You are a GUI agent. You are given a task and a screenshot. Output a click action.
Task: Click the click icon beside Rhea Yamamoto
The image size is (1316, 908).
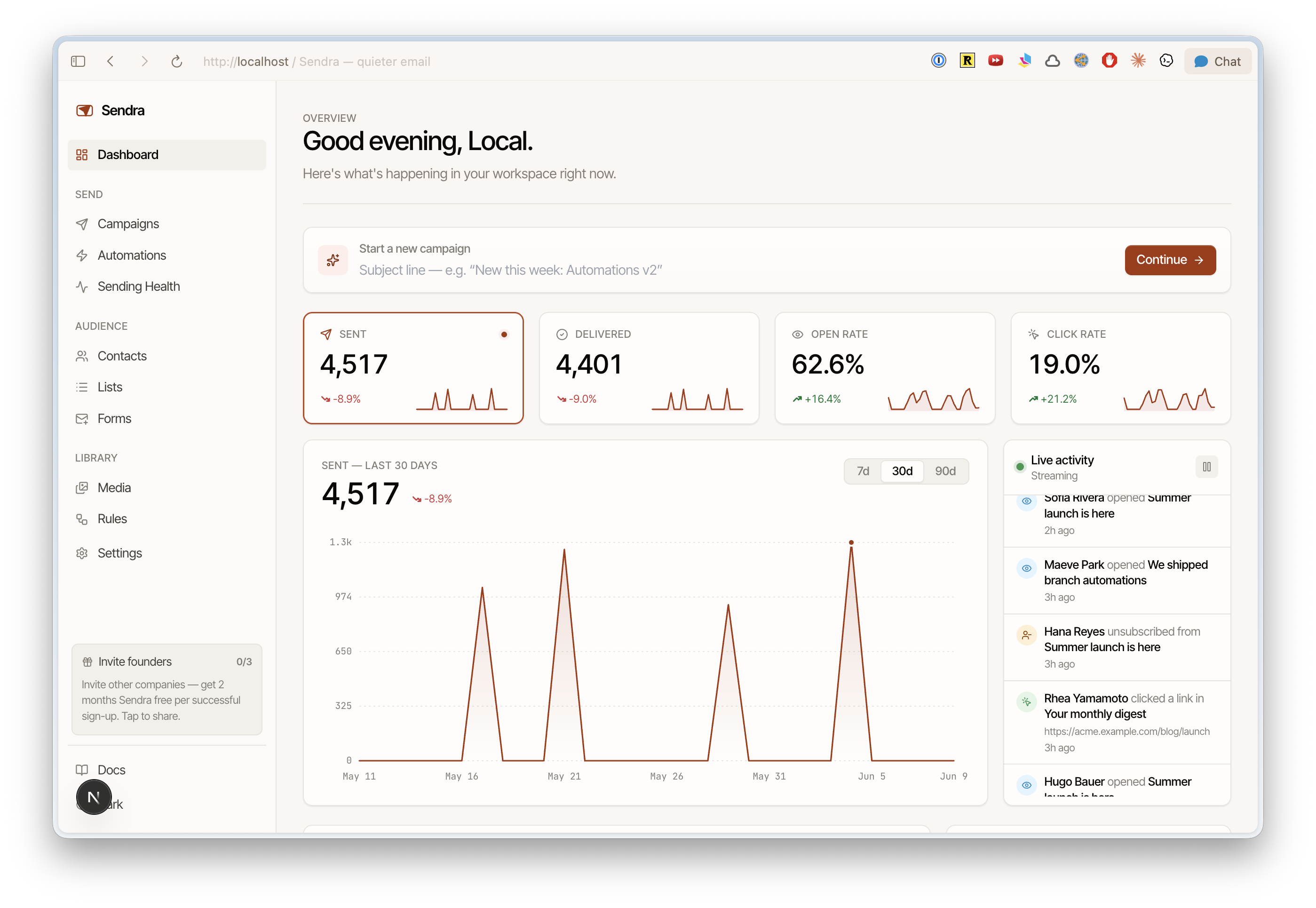1026,702
